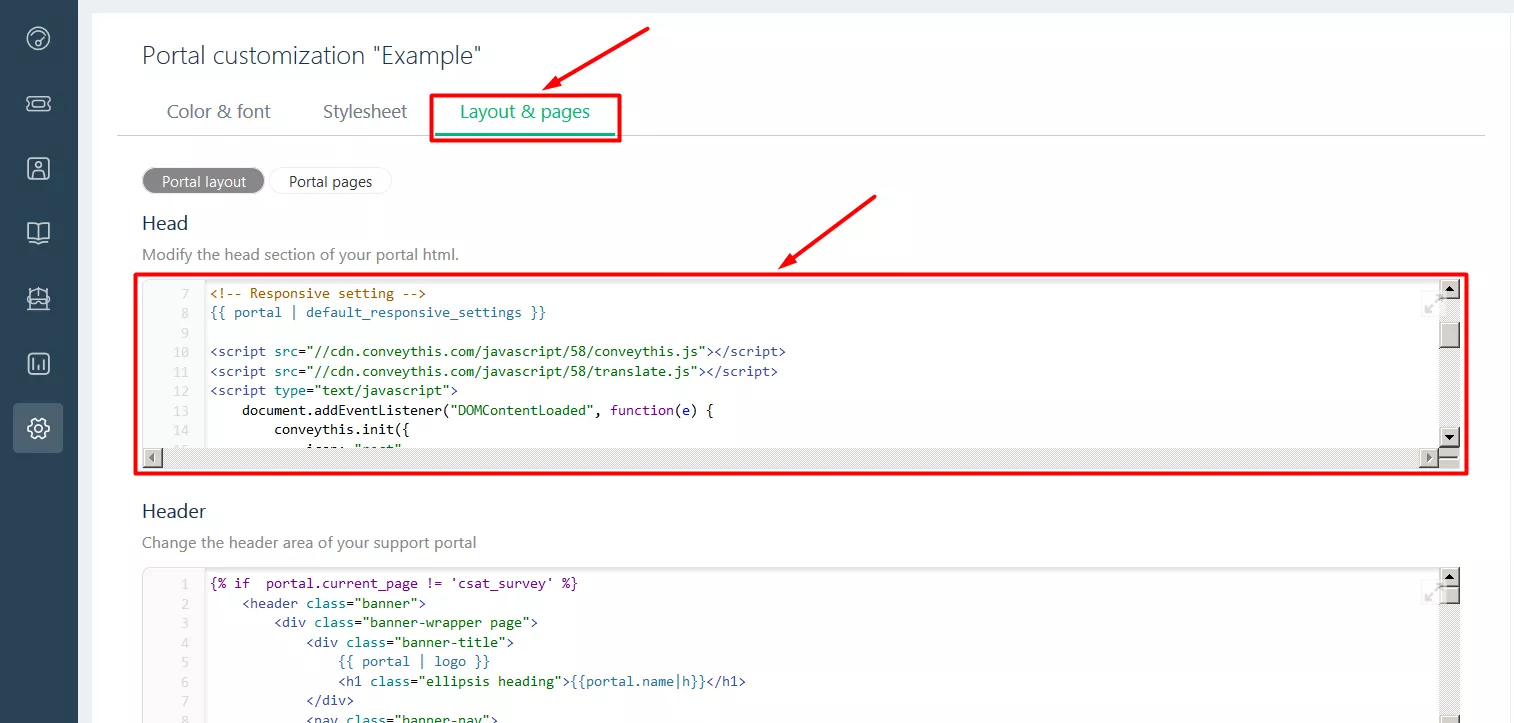Expand the Head code editor to fullscreen

coord(1432,305)
